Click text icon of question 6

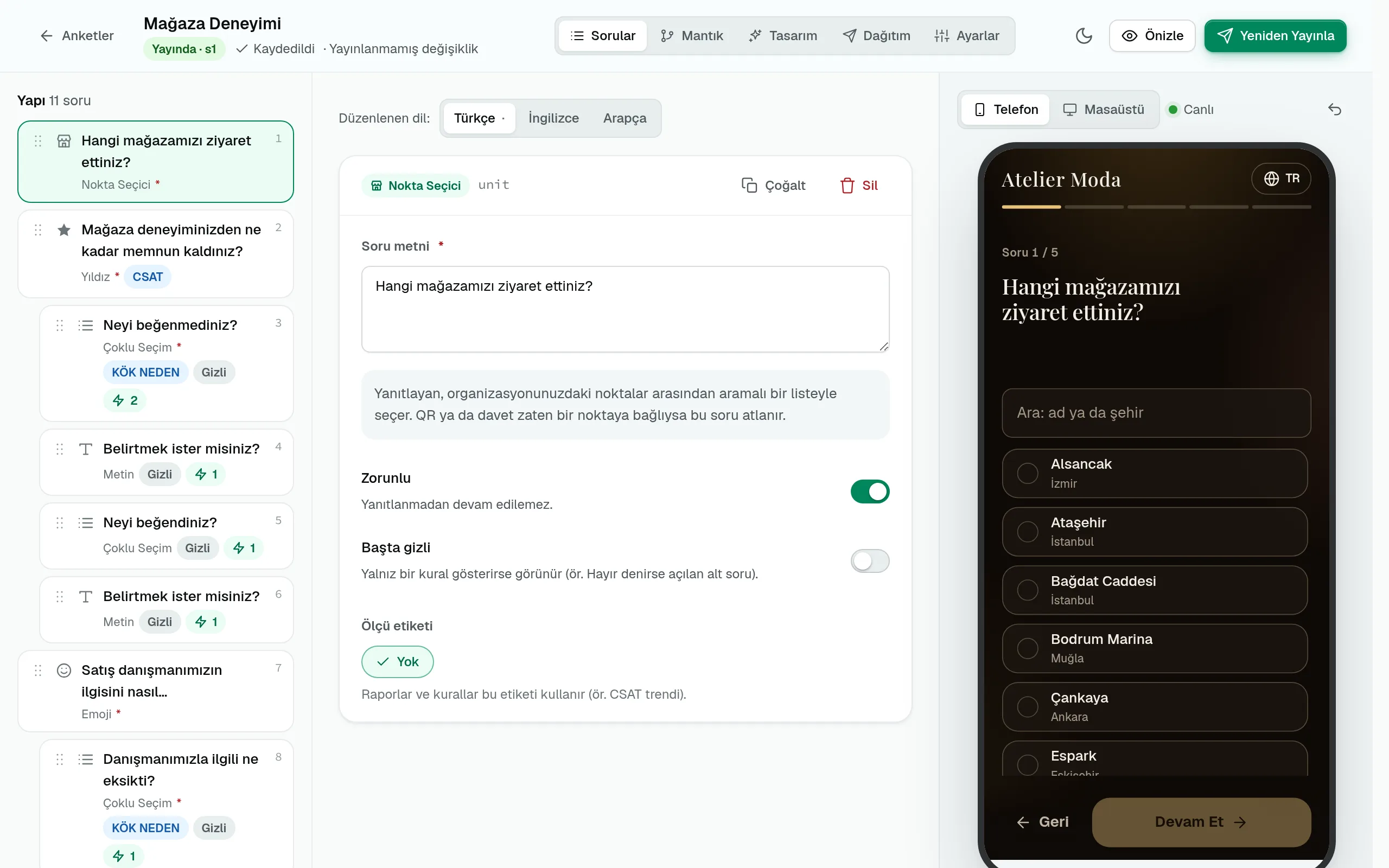[86, 596]
